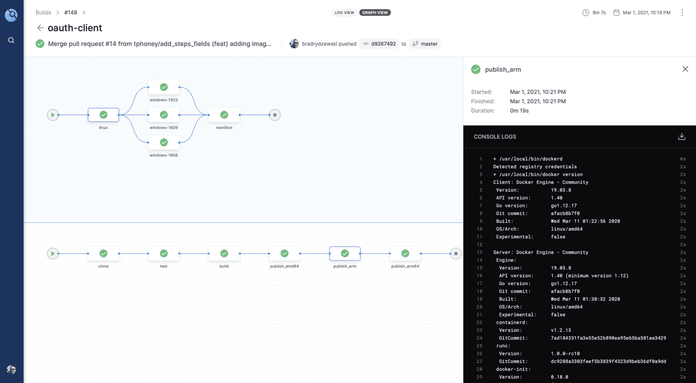Open the three-dot build options menu

(x=682, y=12)
